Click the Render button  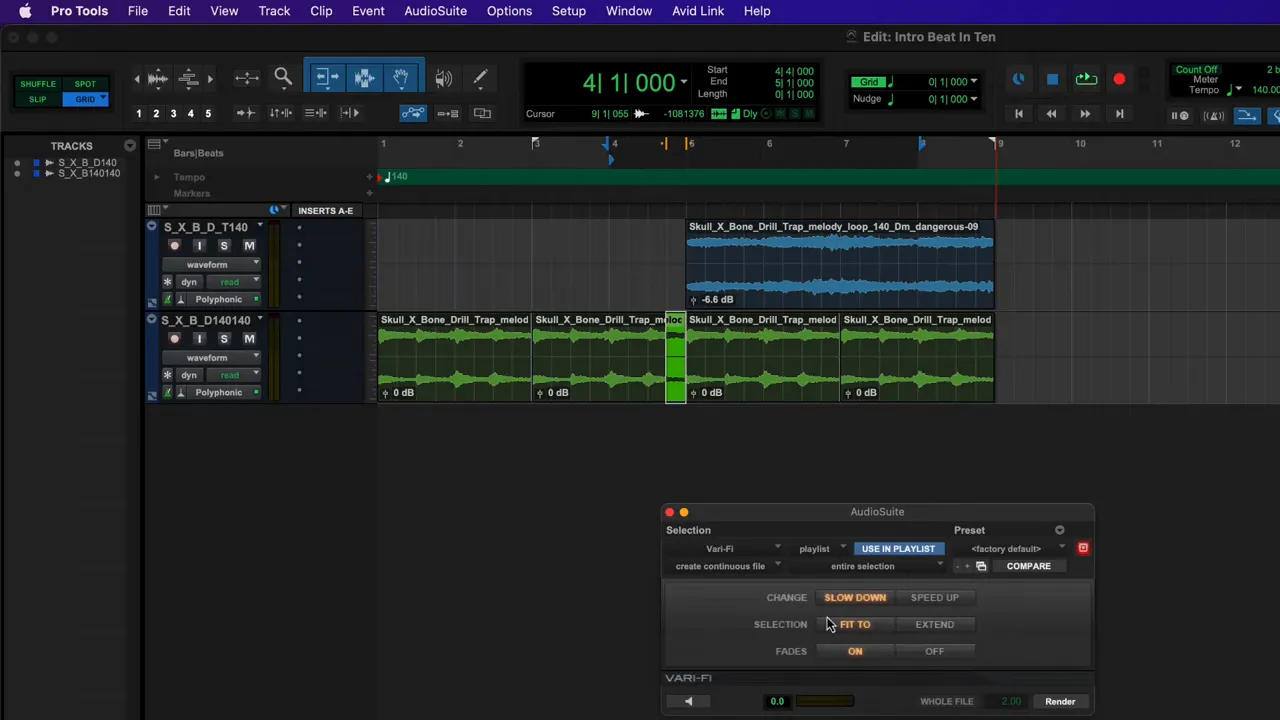tap(1060, 701)
